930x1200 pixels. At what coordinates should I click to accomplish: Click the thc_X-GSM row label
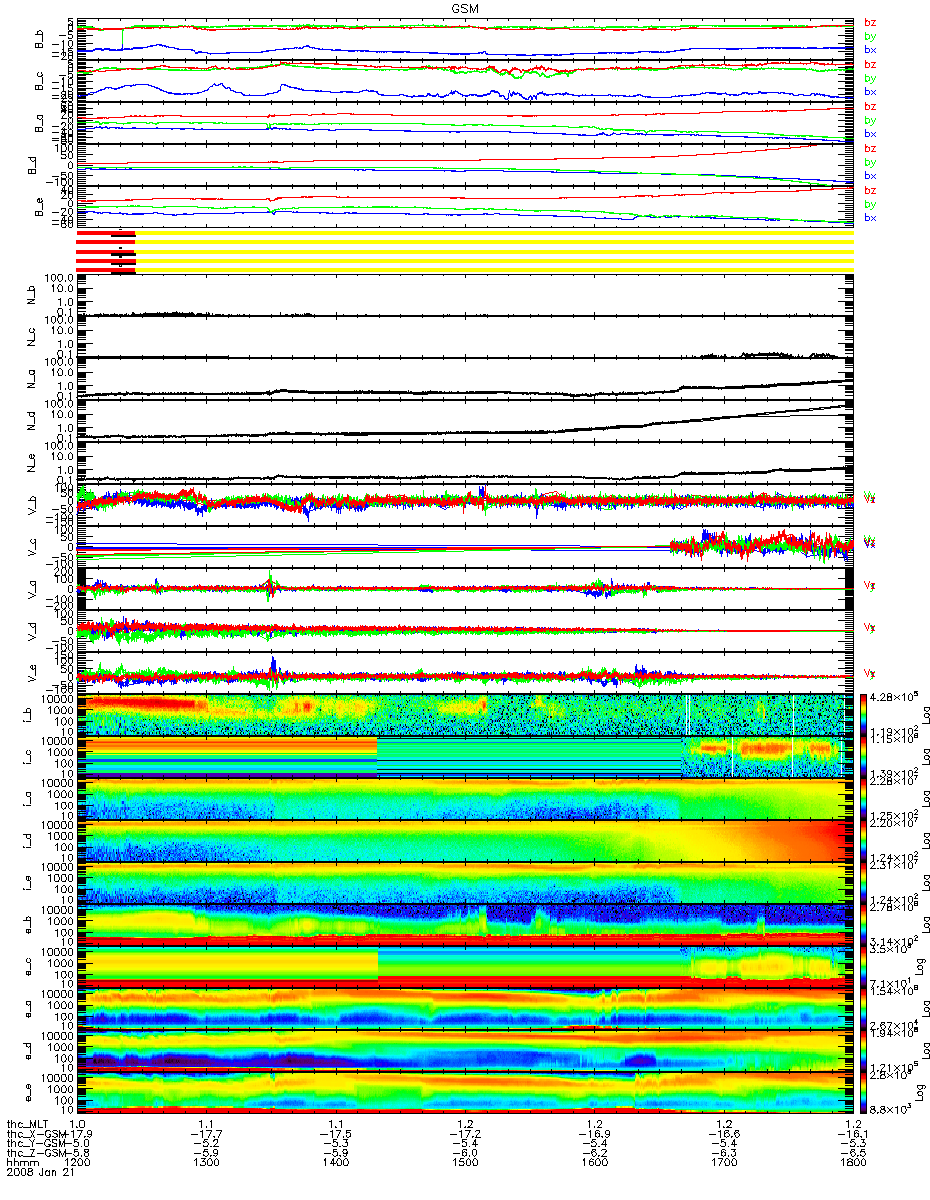click(x=35, y=1134)
